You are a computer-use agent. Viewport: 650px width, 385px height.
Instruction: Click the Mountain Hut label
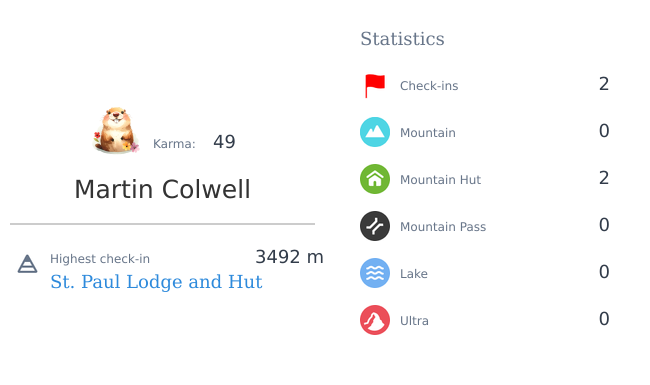coord(440,179)
